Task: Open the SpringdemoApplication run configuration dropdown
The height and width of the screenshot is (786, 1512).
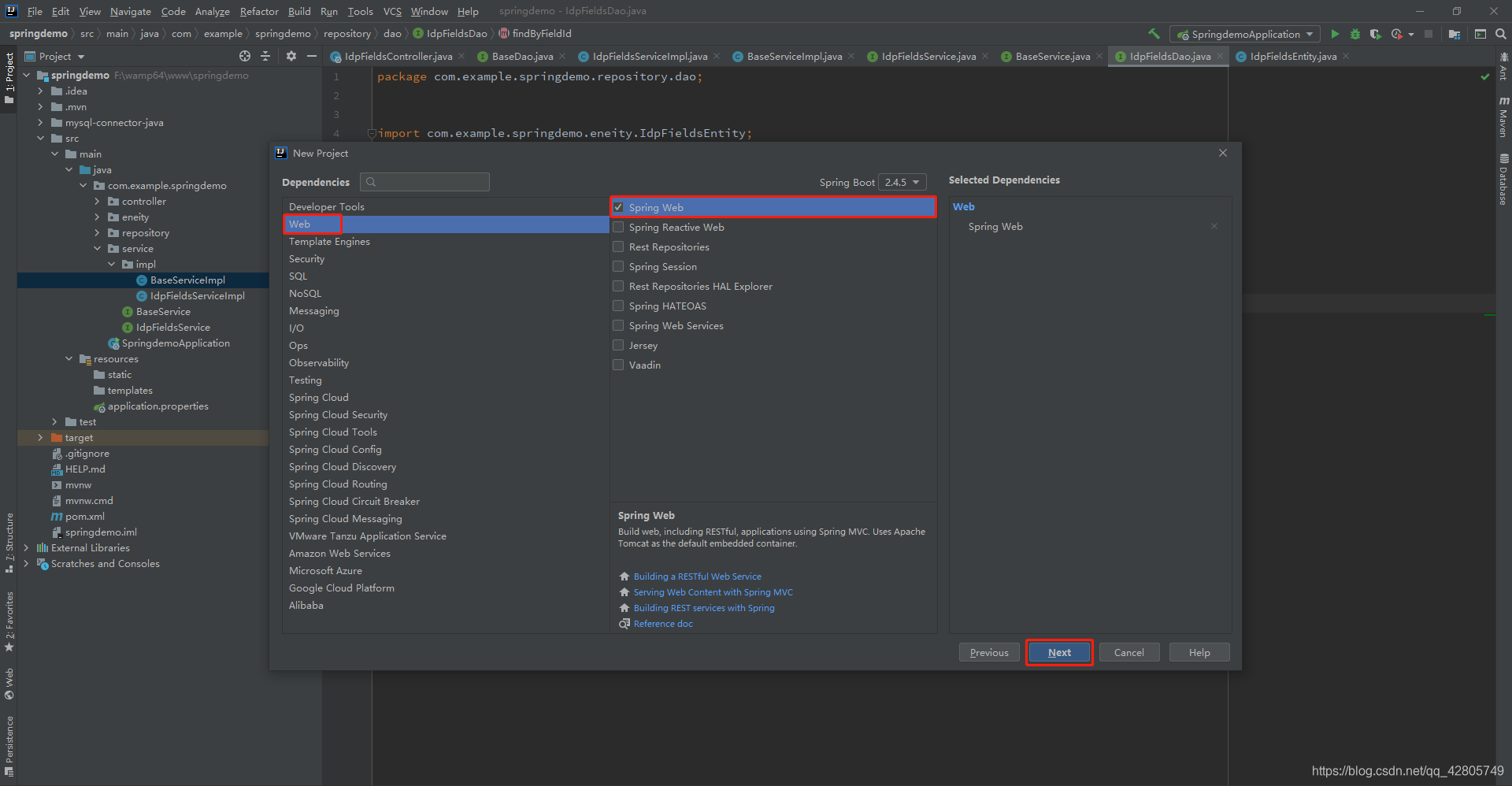Action: tap(1245, 34)
